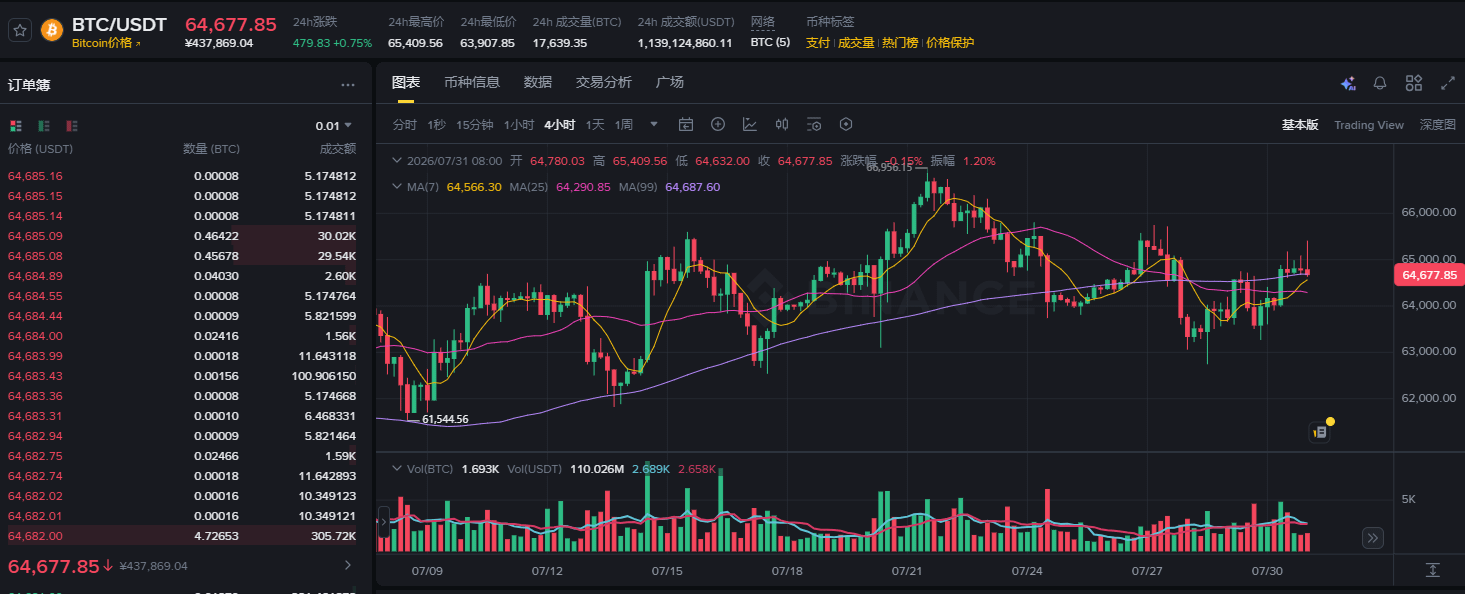Open the order book three-dots menu
Image resolution: width=1465 pixels, height=594 pixels.
[x=348, y=85]
